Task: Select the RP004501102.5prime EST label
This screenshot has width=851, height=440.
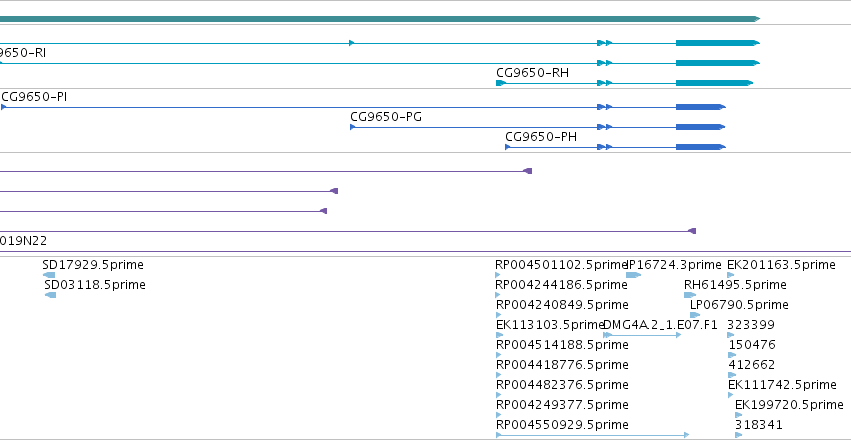Action: (x=561, y=265)
